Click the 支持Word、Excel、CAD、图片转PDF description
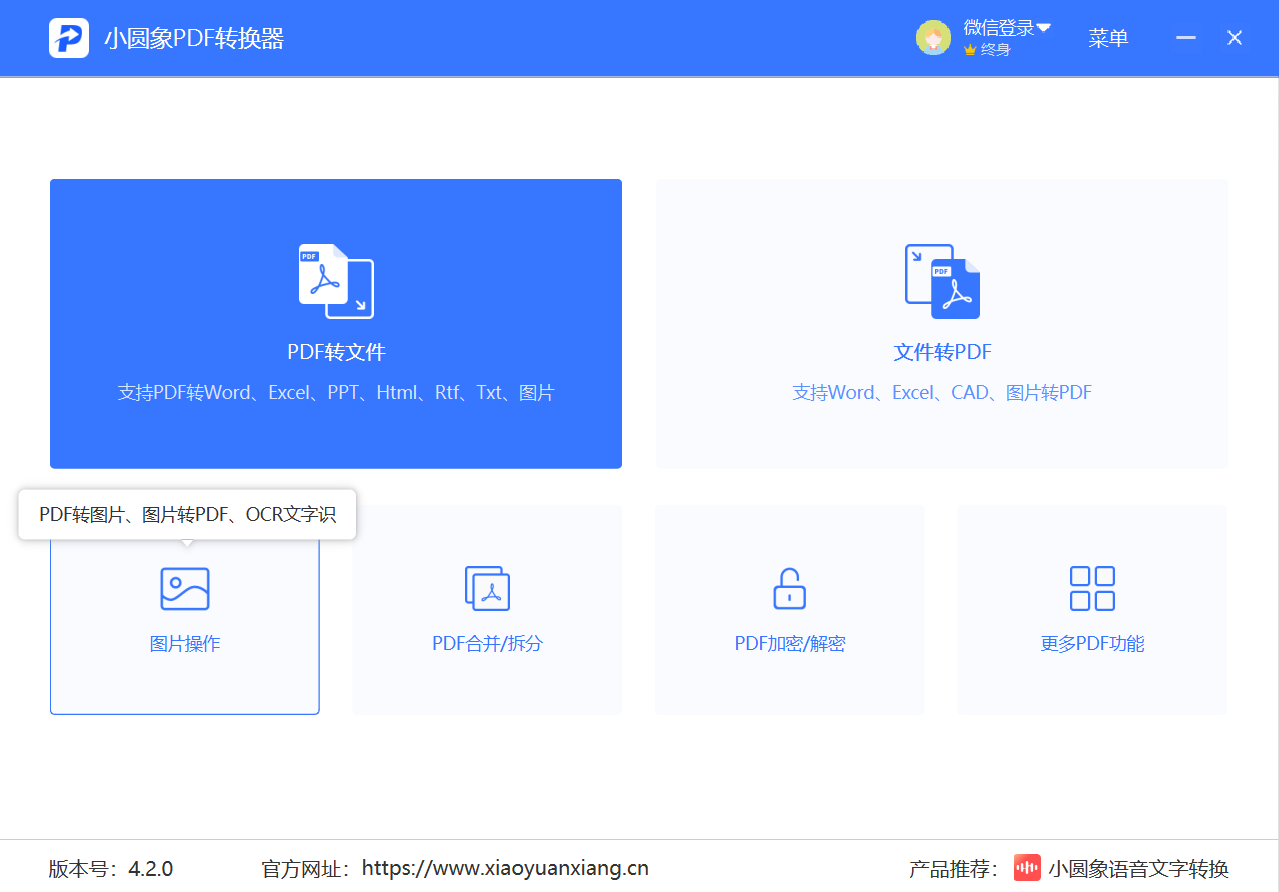Viewport: 1279px width, 892px height. coord(942,393)
